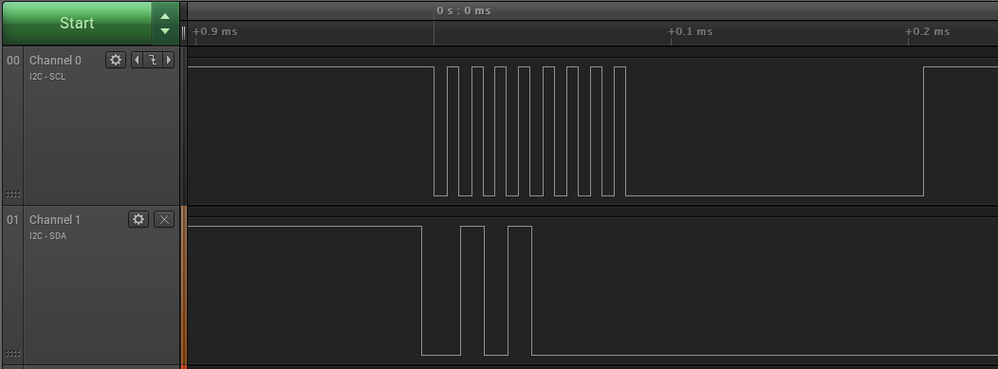Click the orange trigger marker on Channel 1
The height and width of the screenshot is (369, 998).
[x=184, y=286]
